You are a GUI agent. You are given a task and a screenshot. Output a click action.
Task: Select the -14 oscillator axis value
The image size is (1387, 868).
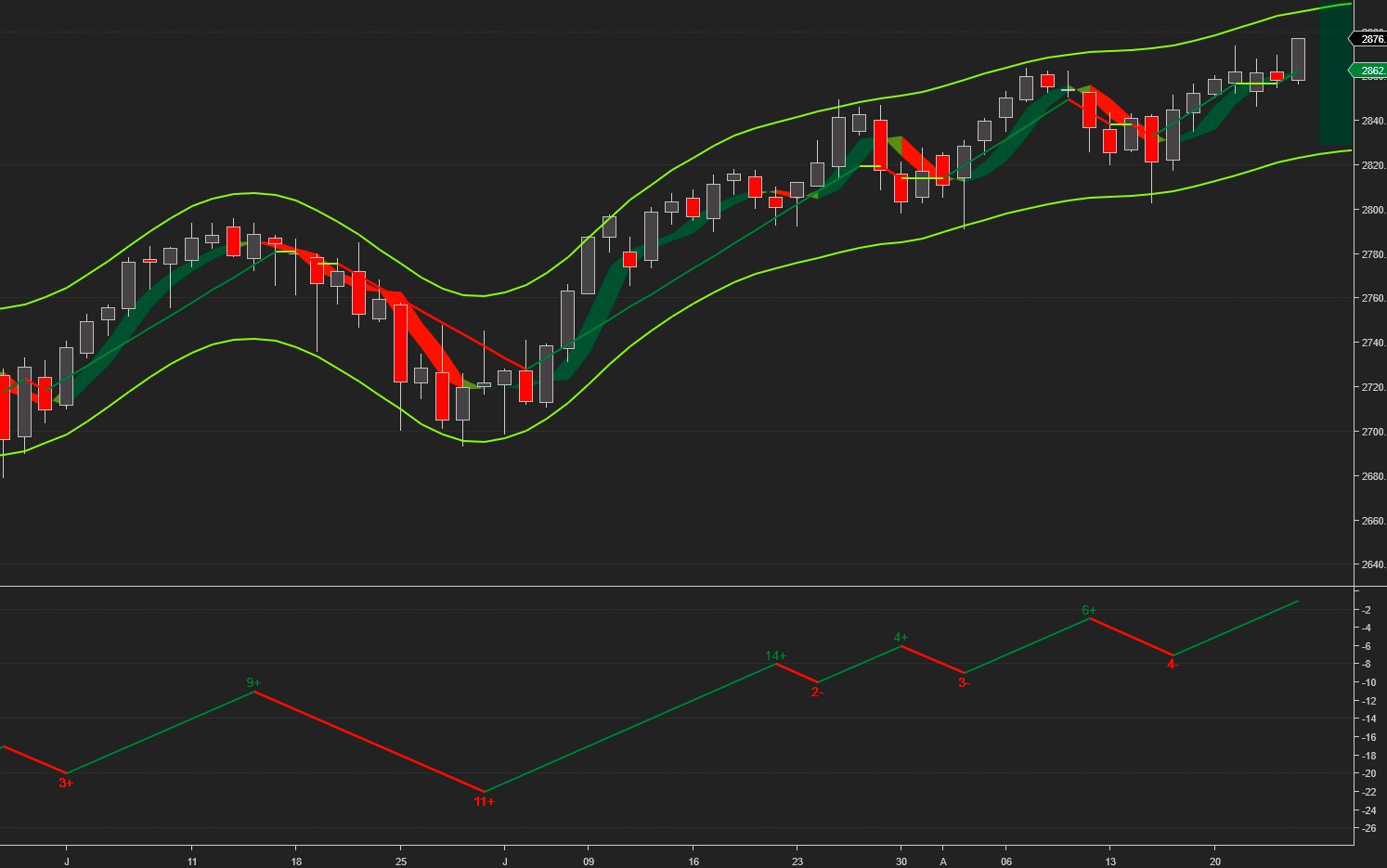[1370, 719]
